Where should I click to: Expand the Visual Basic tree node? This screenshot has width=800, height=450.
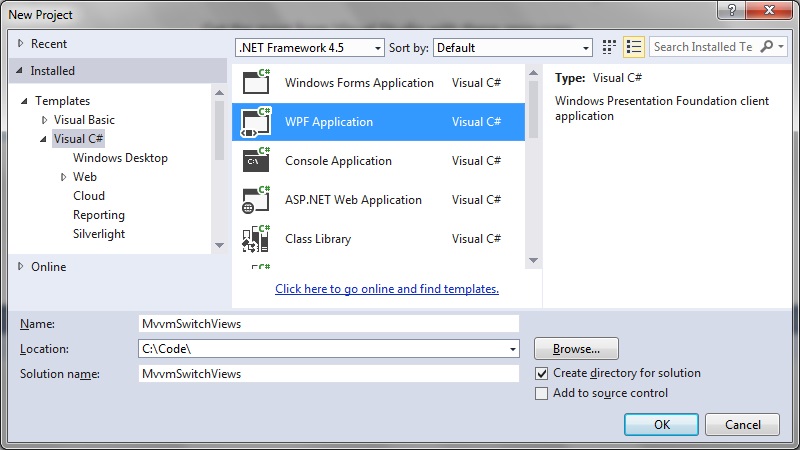point(44,120)
